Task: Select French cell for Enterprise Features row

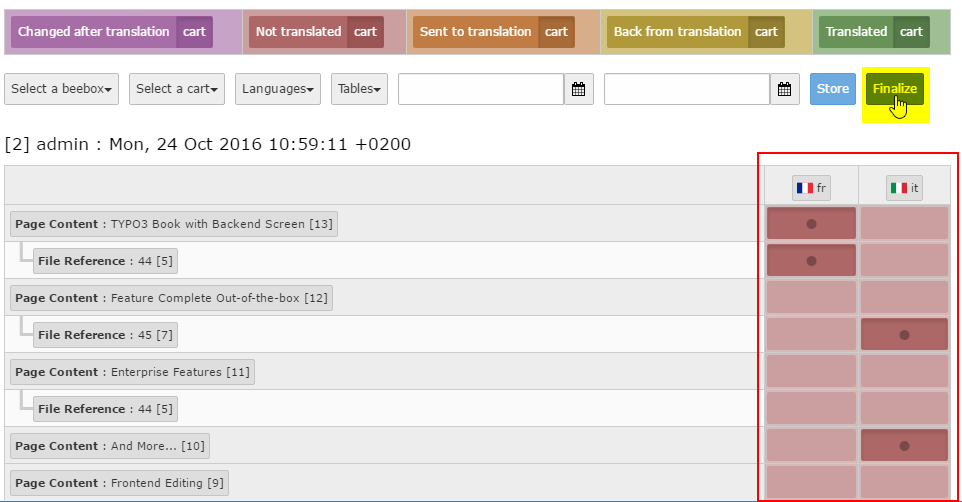Action: [x=811, y=372]
